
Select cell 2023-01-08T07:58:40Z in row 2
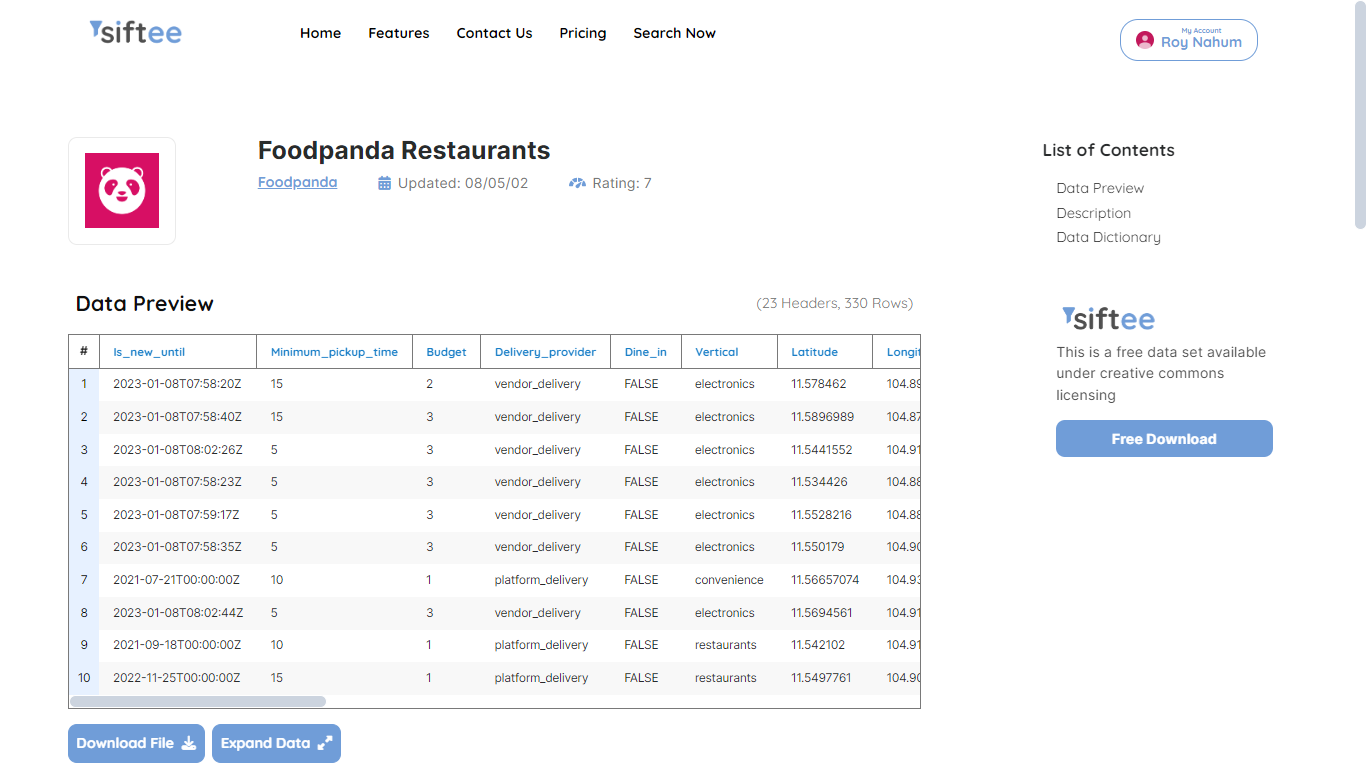point(177,417)
